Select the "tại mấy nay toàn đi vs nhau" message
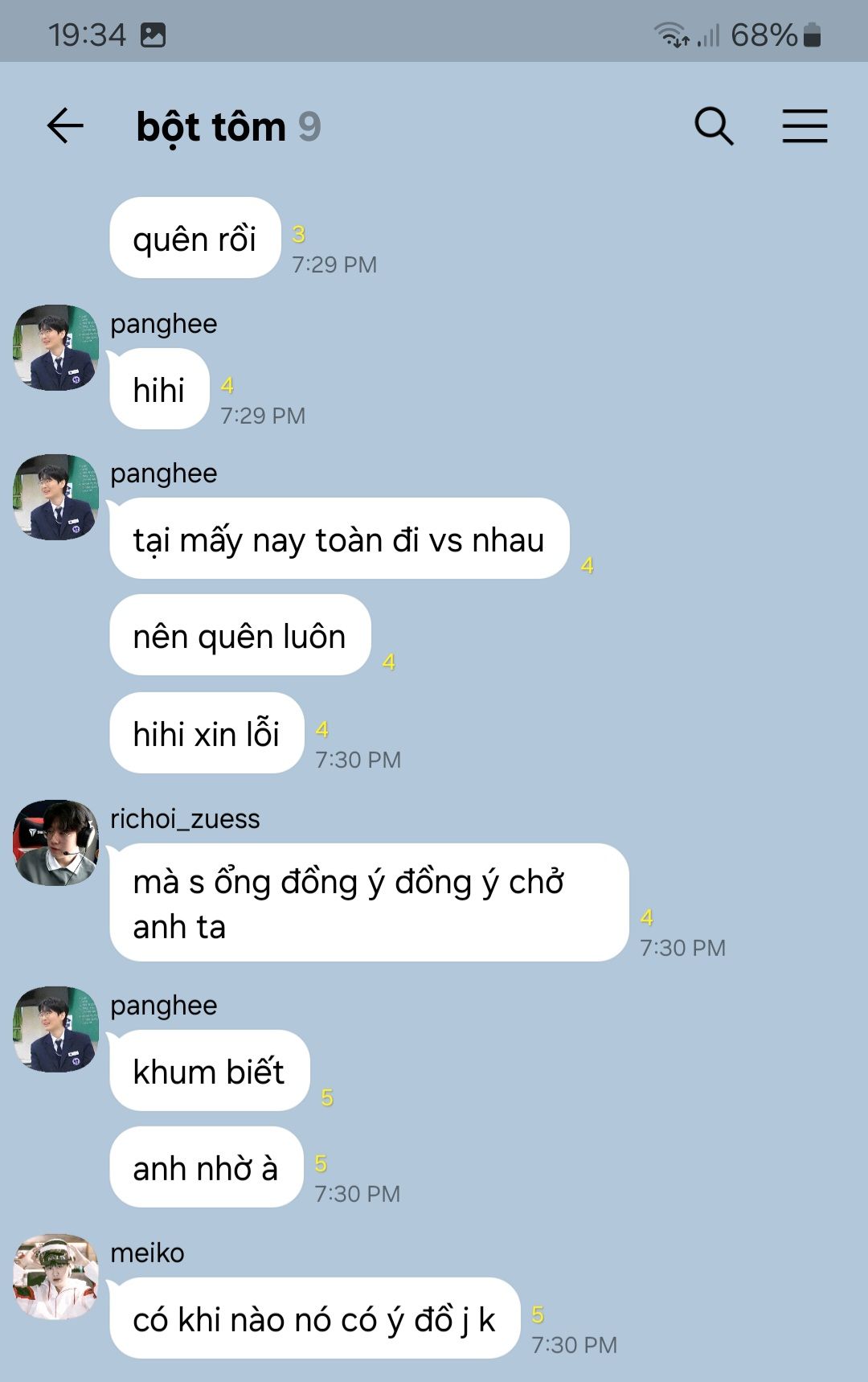Image resolution: width=868 pixels, height=1382 pixels. (x=339, y=539)
